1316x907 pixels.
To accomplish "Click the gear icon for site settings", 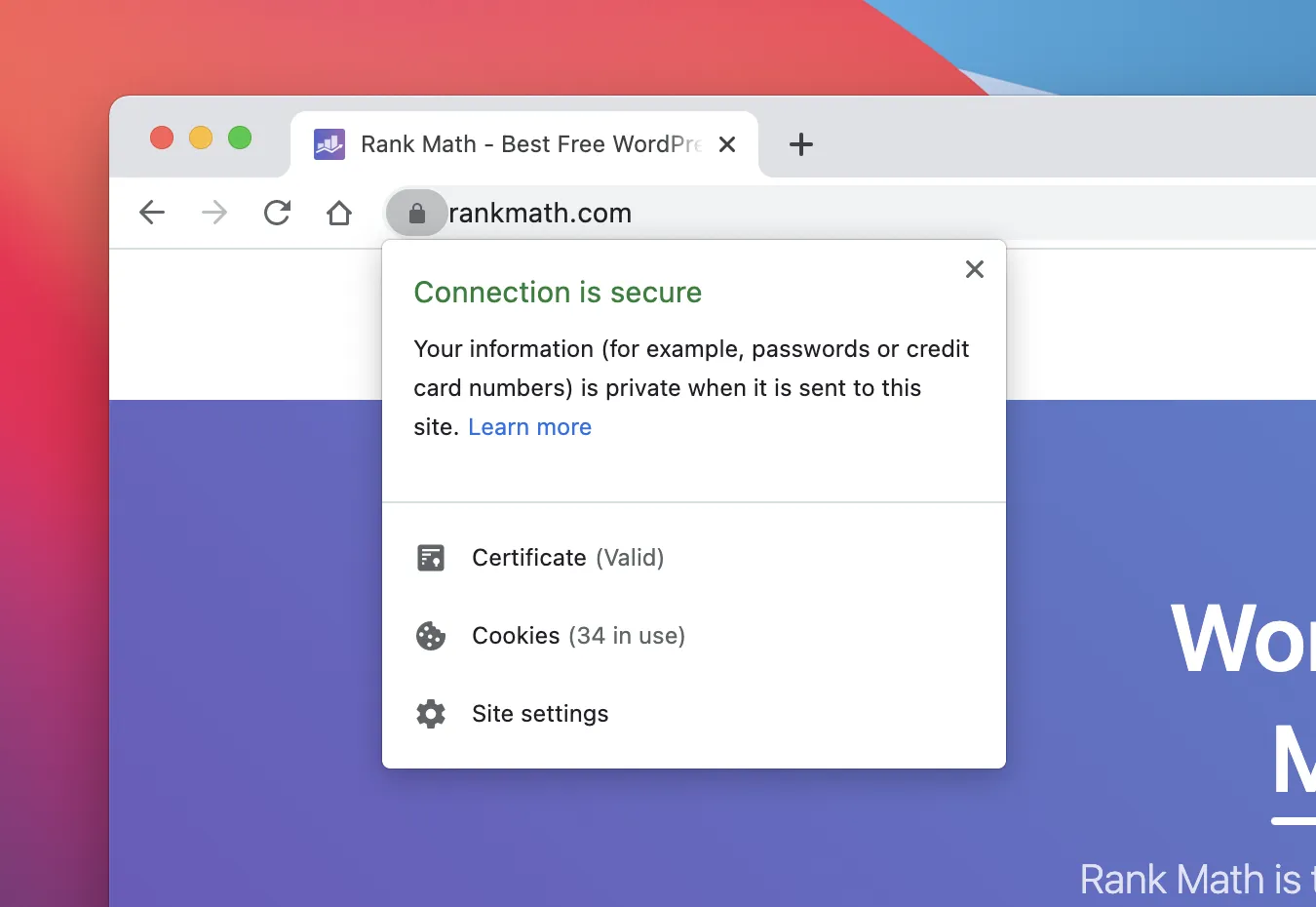I will 431,714.
